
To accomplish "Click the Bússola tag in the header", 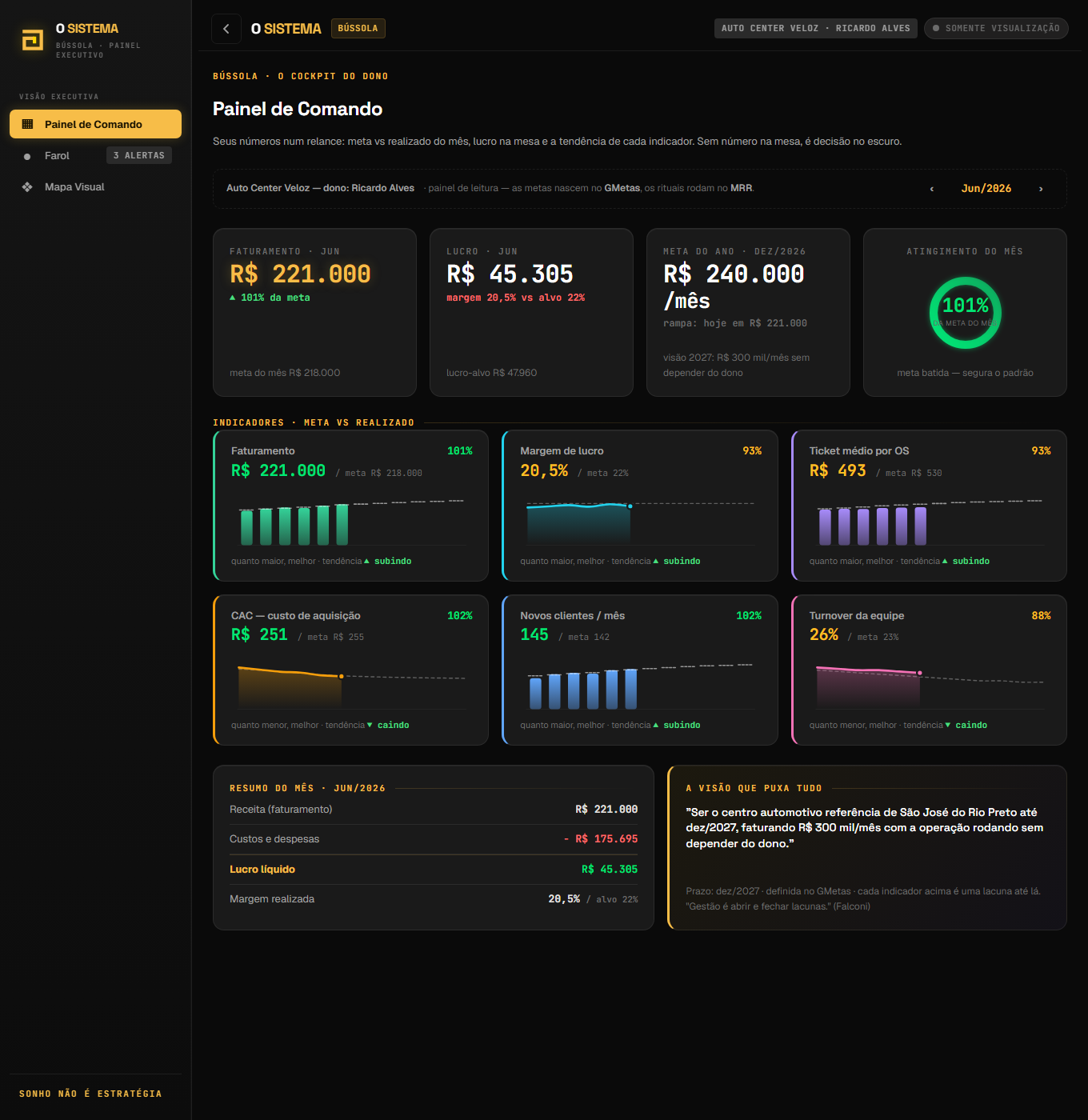I will (358, 28).
